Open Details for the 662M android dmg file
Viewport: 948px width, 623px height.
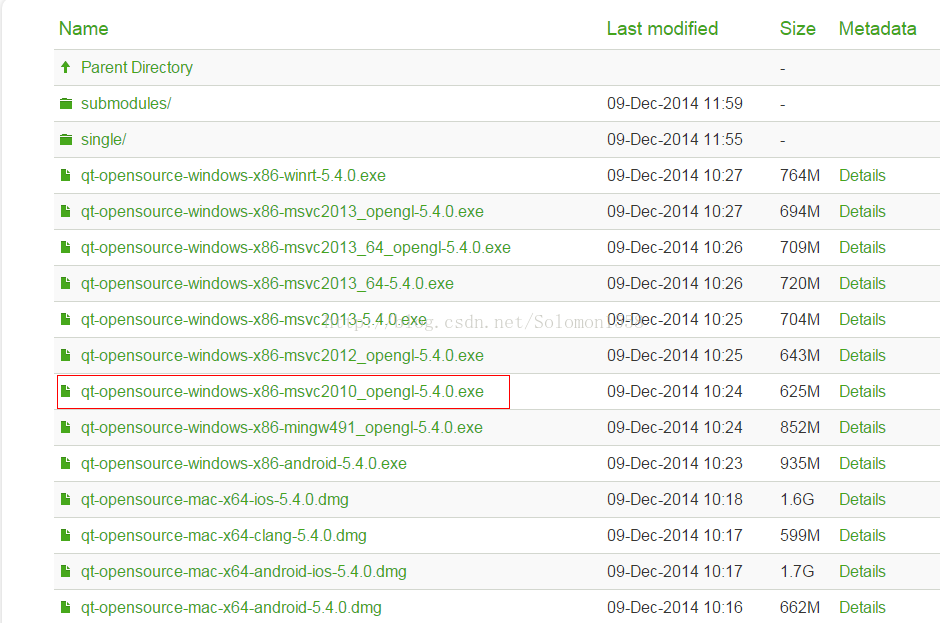862,607
